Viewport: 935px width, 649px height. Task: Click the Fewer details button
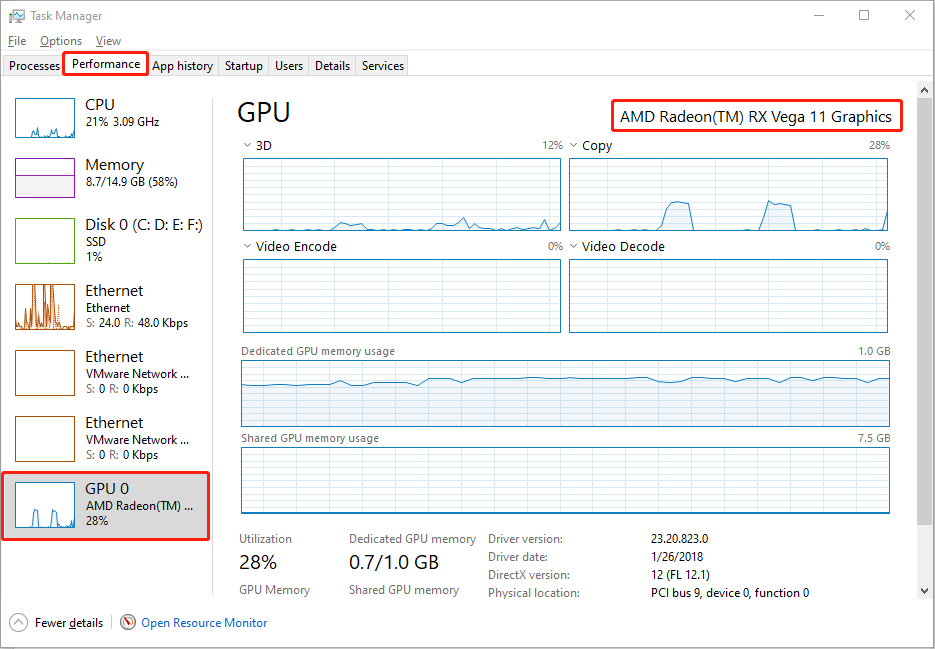[x=57, y=623]
